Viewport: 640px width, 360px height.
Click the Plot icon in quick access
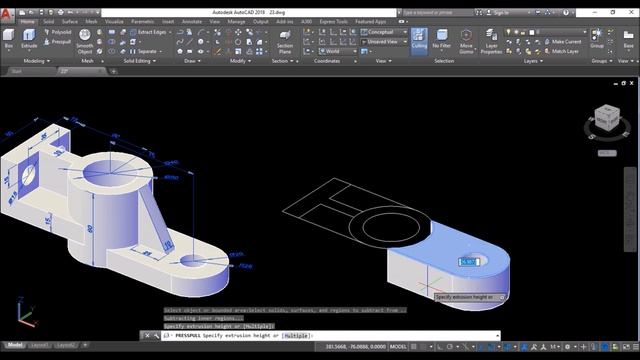tap(61, 13)
